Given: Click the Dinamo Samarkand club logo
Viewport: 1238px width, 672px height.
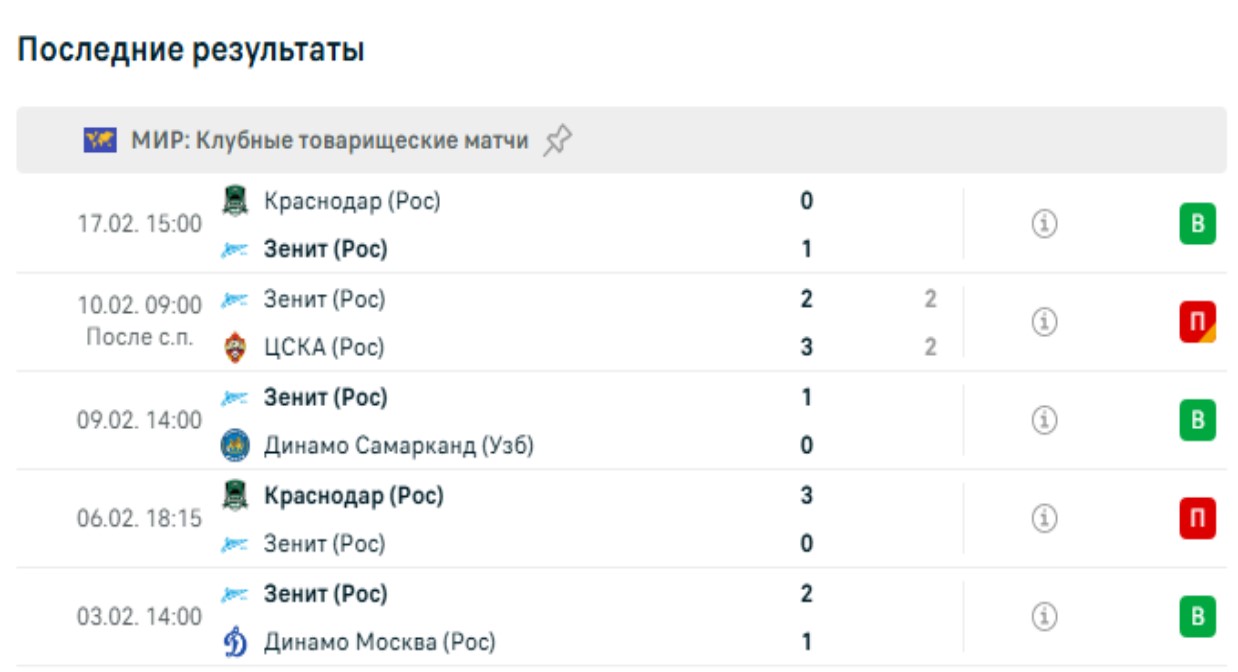Looking at the screenshot, I should coord(235,446).
